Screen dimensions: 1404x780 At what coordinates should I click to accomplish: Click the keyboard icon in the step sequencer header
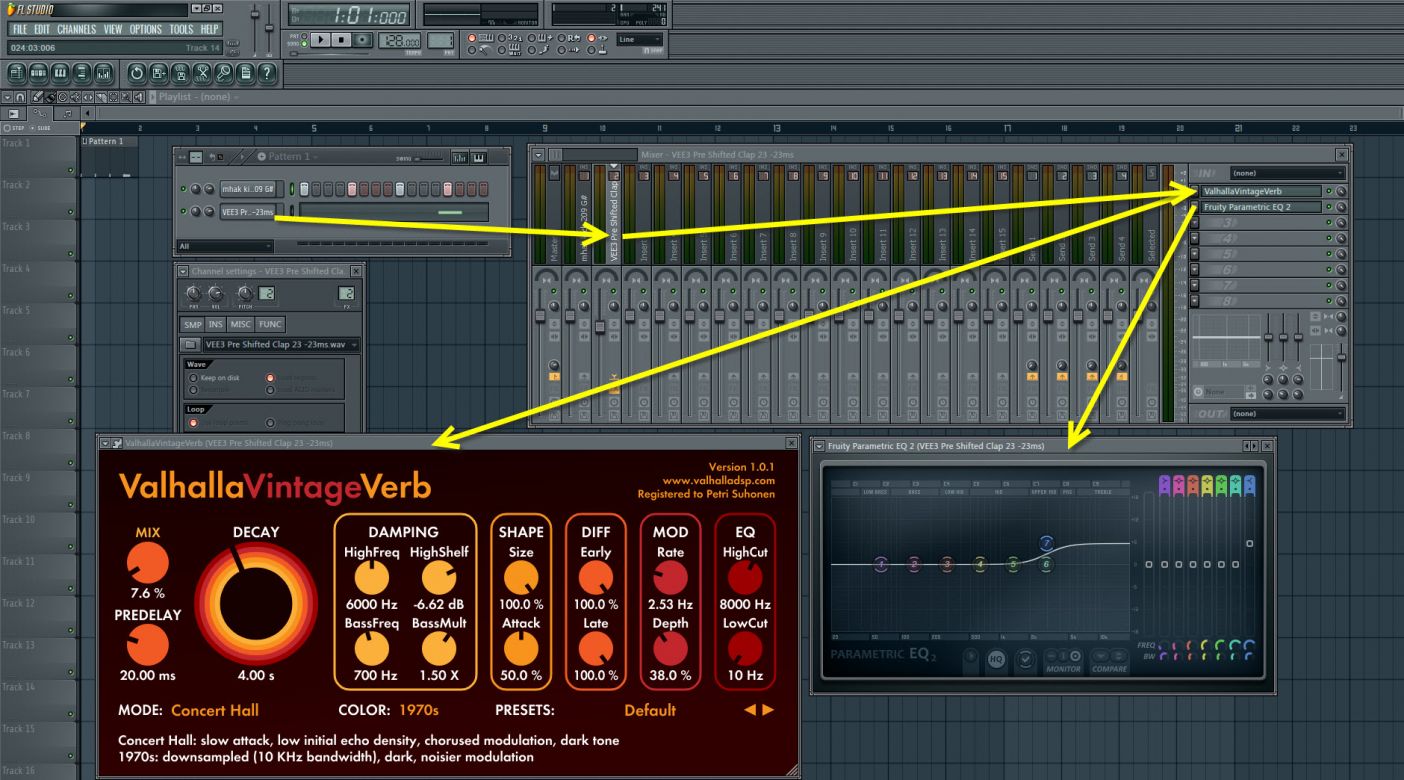(x=478, y=157)
